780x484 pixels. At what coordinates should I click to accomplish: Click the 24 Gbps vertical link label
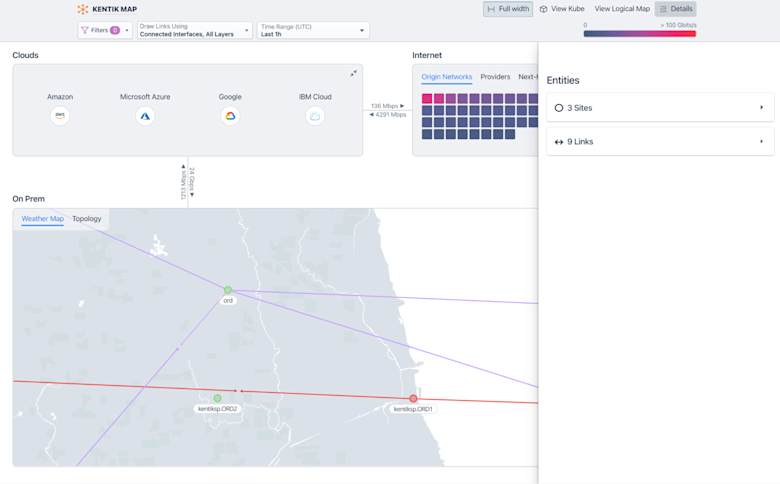tap(192, 182)
